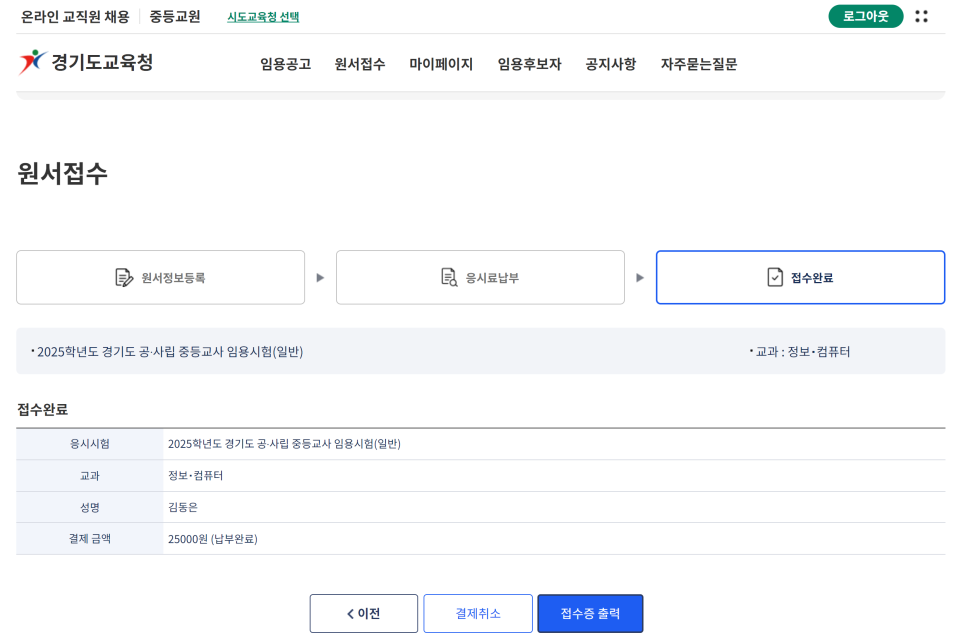Click the 이전 button
The width and height of the screenshot is (966, 638).
pos(363,613)
